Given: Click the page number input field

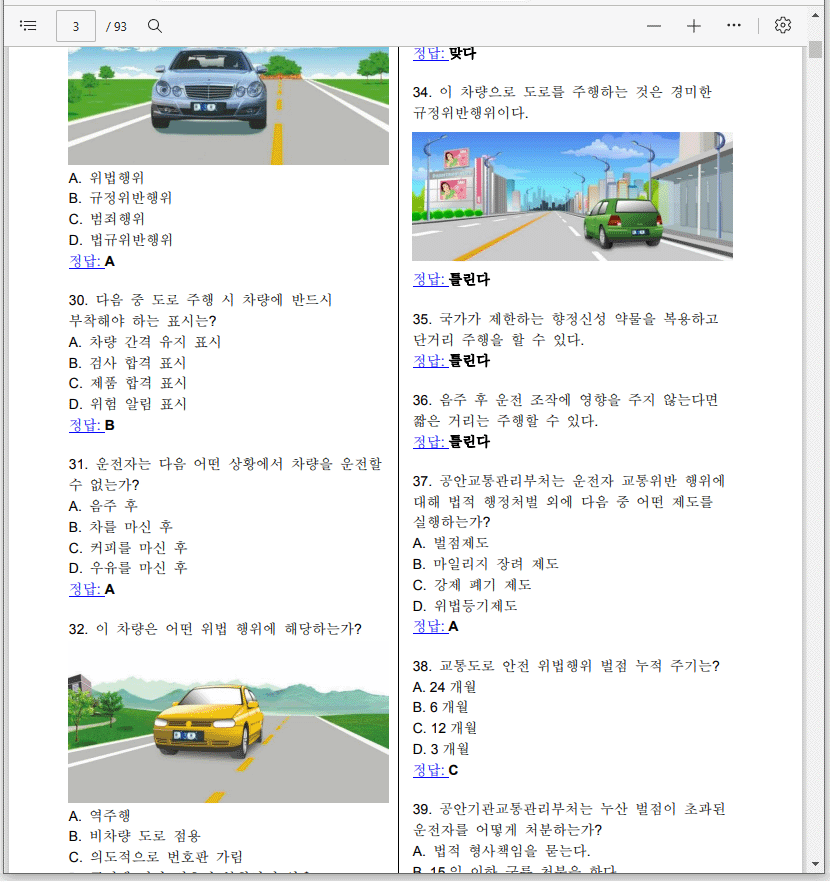Looking at the screenshot, I should [76, 26].
